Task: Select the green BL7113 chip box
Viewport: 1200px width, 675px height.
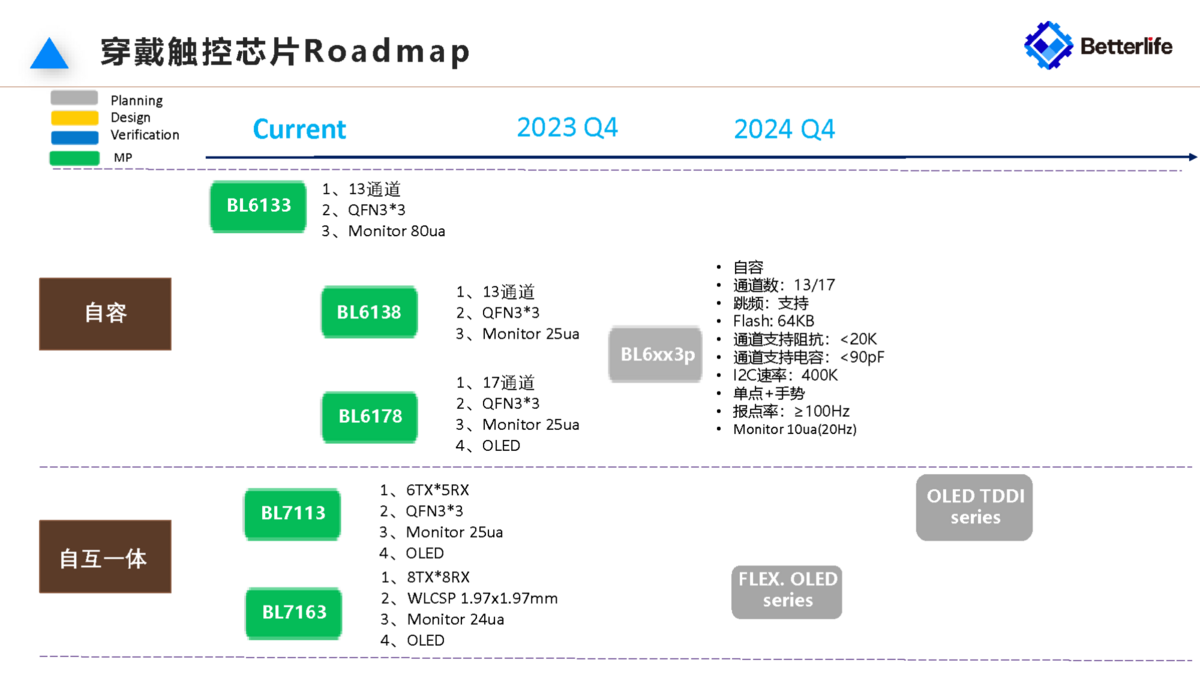Action: [x=293, y=513]
